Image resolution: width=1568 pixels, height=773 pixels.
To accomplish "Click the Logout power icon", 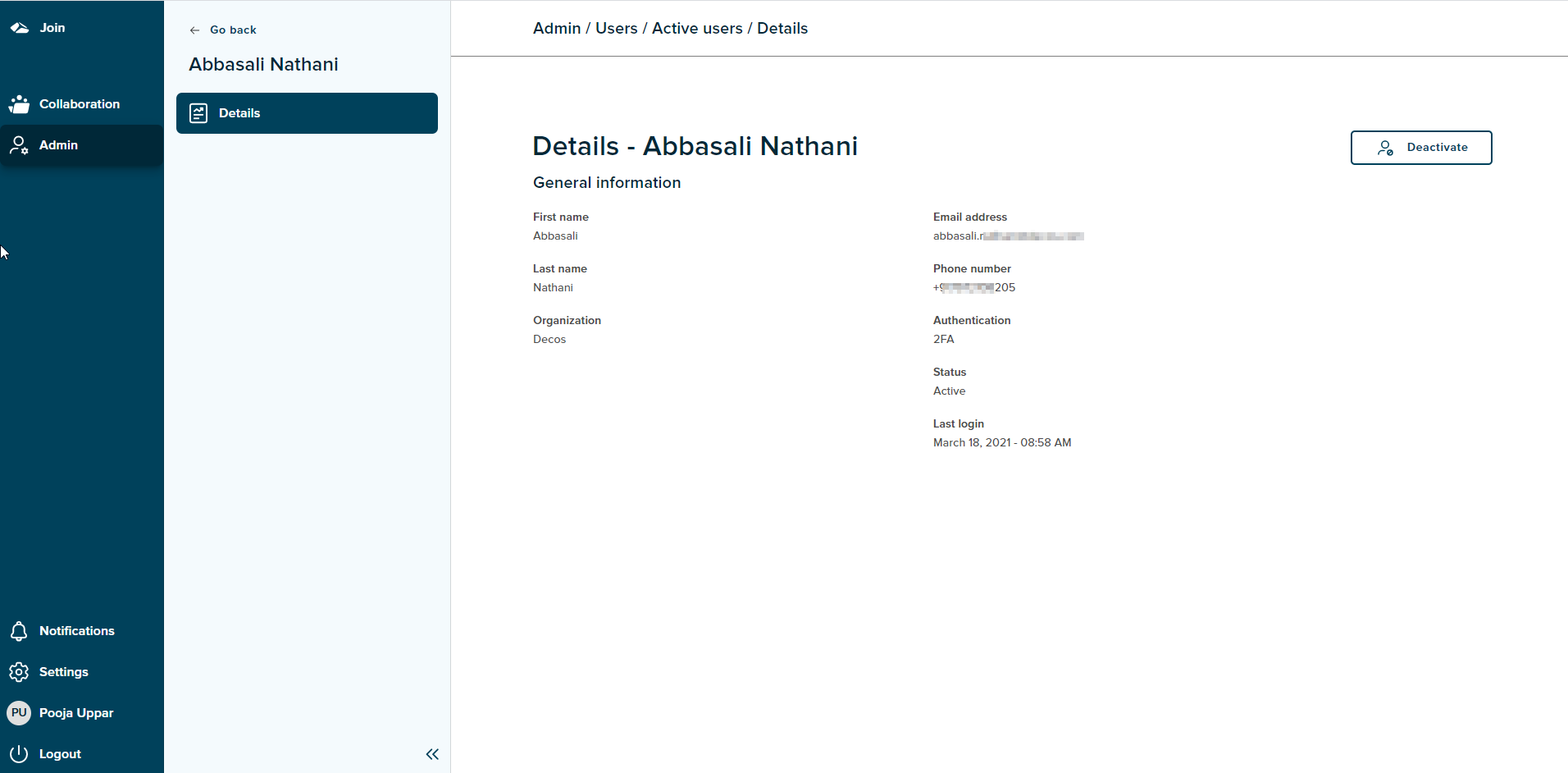I will click(x=19, y=754).
